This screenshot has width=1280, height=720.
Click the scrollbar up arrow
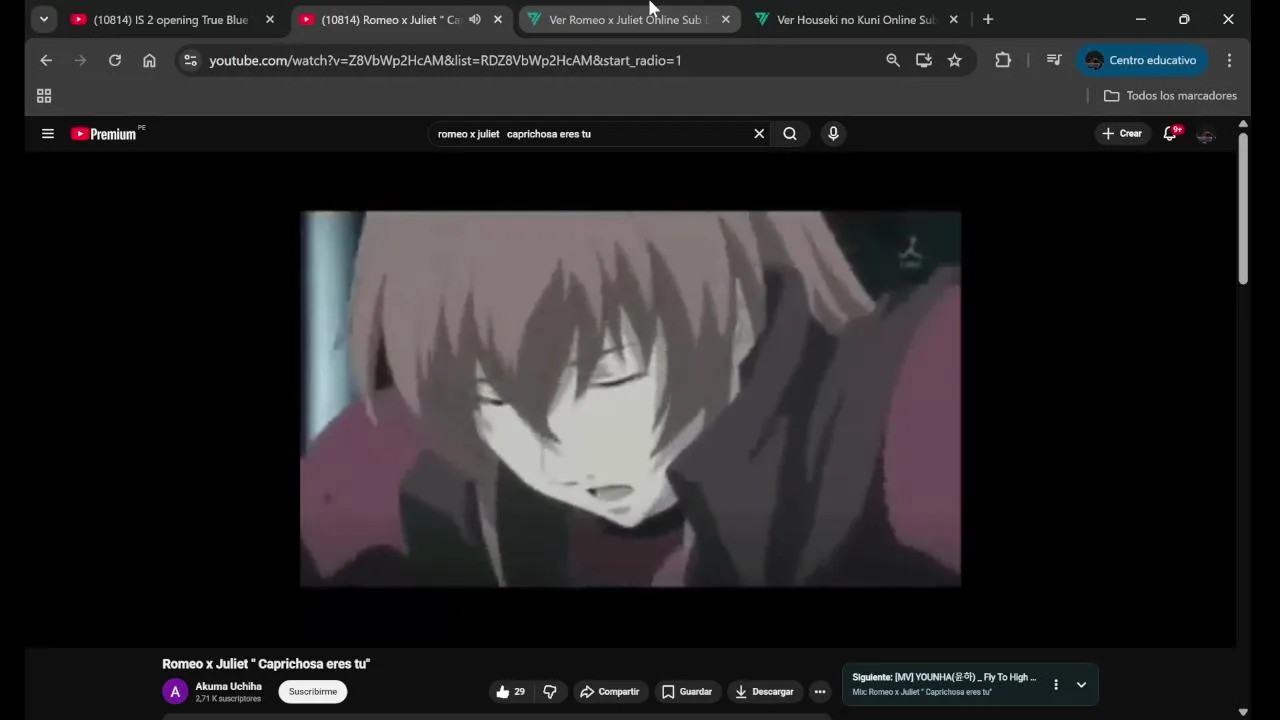(x=1243, y=124)
